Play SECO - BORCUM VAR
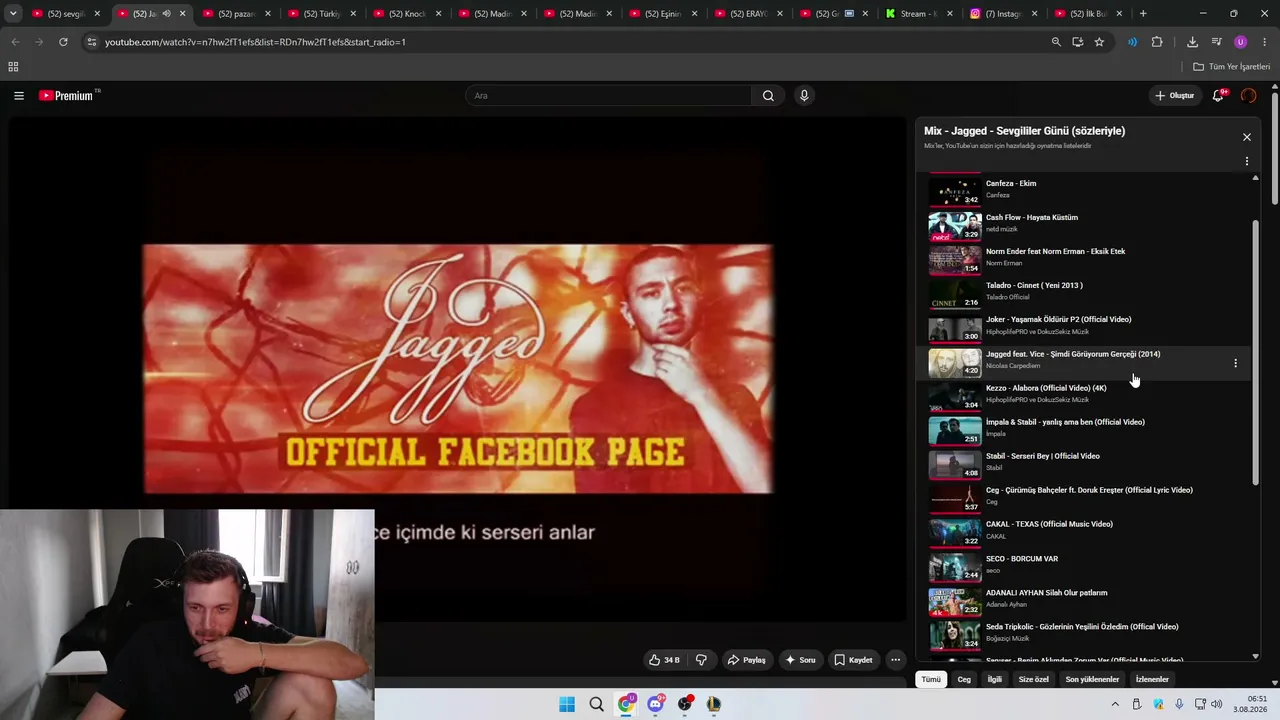 tap(1085, 565)
